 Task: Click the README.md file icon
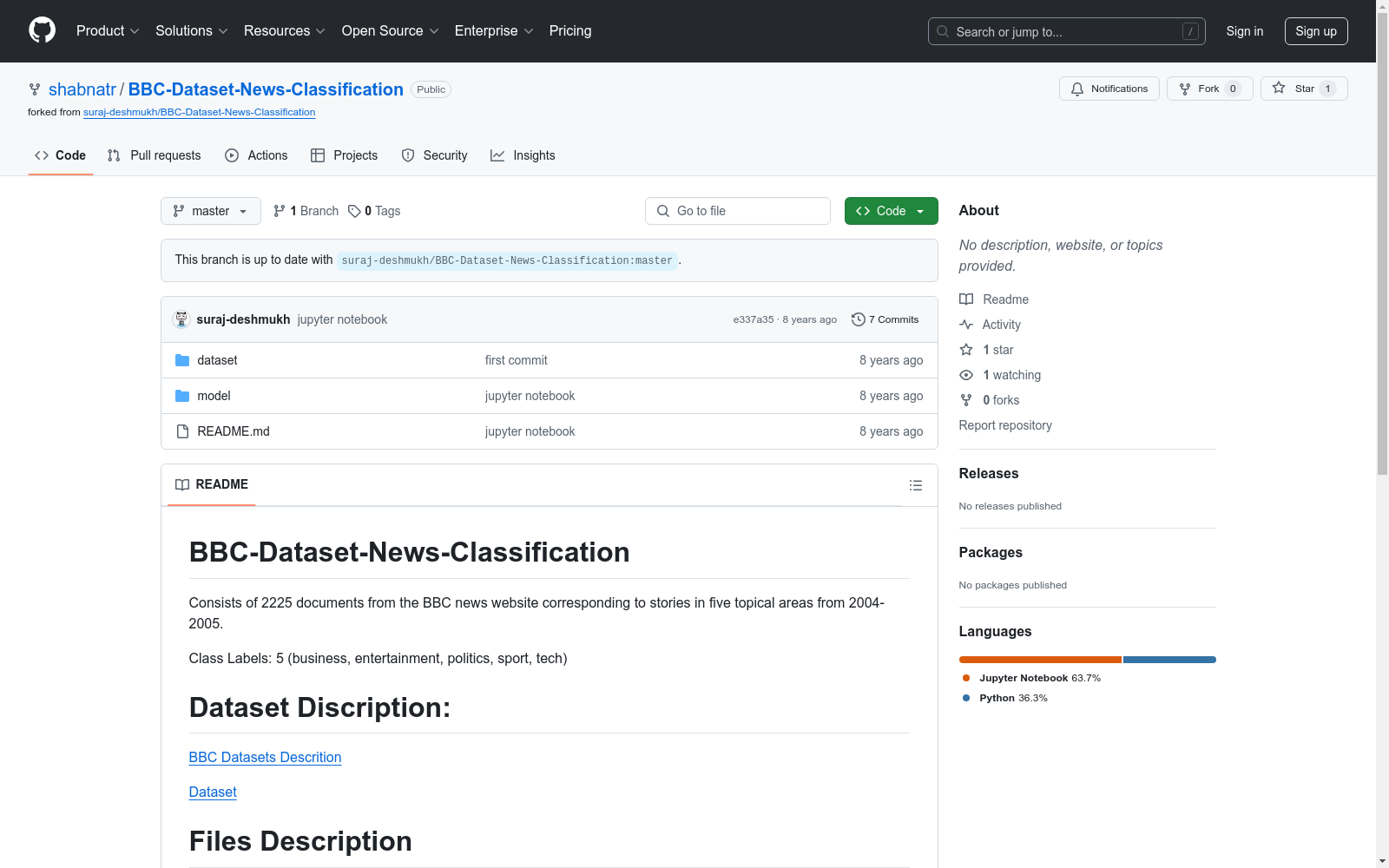tap(182, 431)
